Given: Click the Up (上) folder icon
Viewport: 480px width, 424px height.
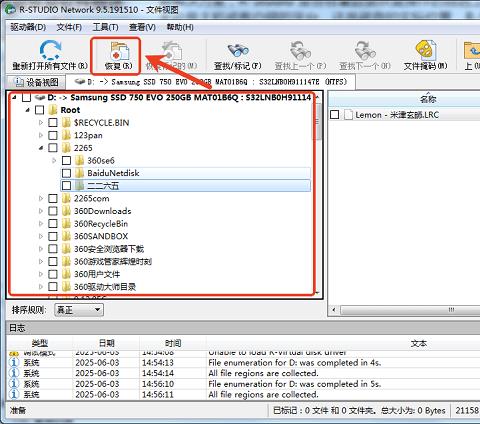Looking at the screenshot, I should tap(472, 50).
